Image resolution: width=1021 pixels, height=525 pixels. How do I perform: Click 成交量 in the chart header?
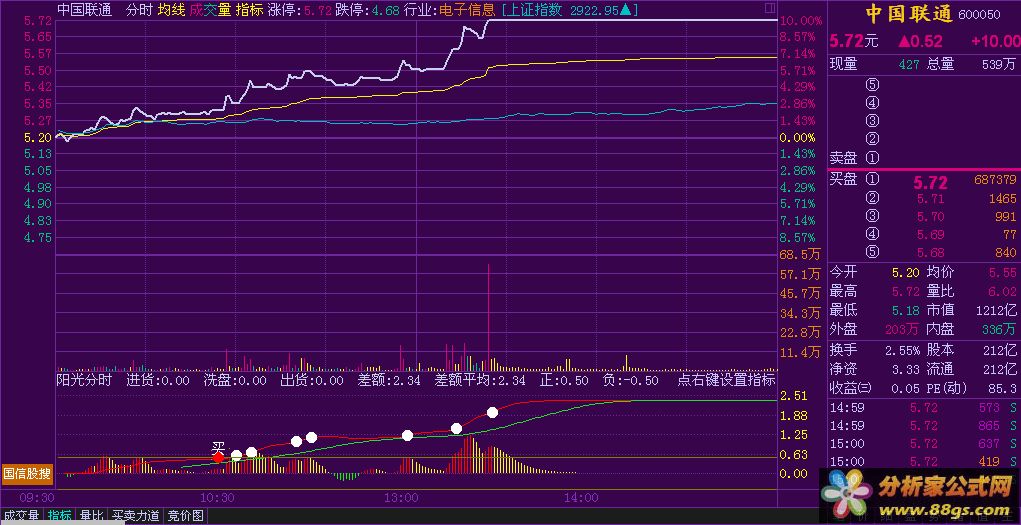[x=210, y=10]
